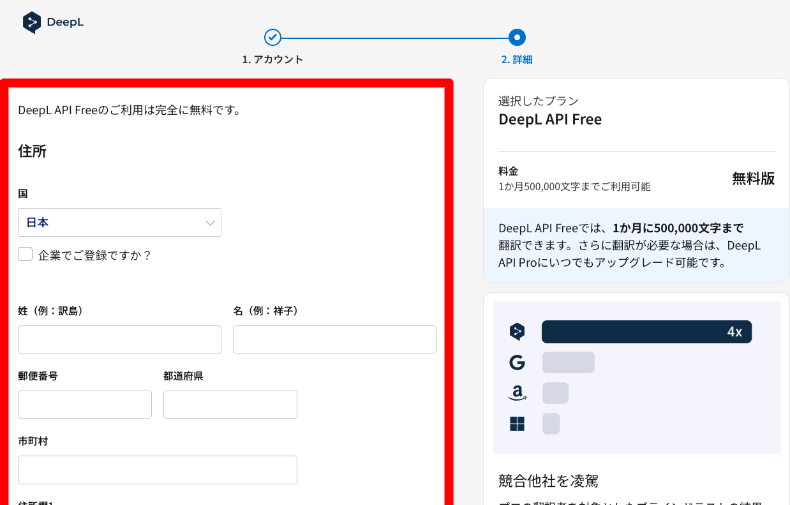Click the 競合他社を凌駕 heading
Image resolution: width=790 pixels, height=505 pixels.
click(x=548, y=481)
